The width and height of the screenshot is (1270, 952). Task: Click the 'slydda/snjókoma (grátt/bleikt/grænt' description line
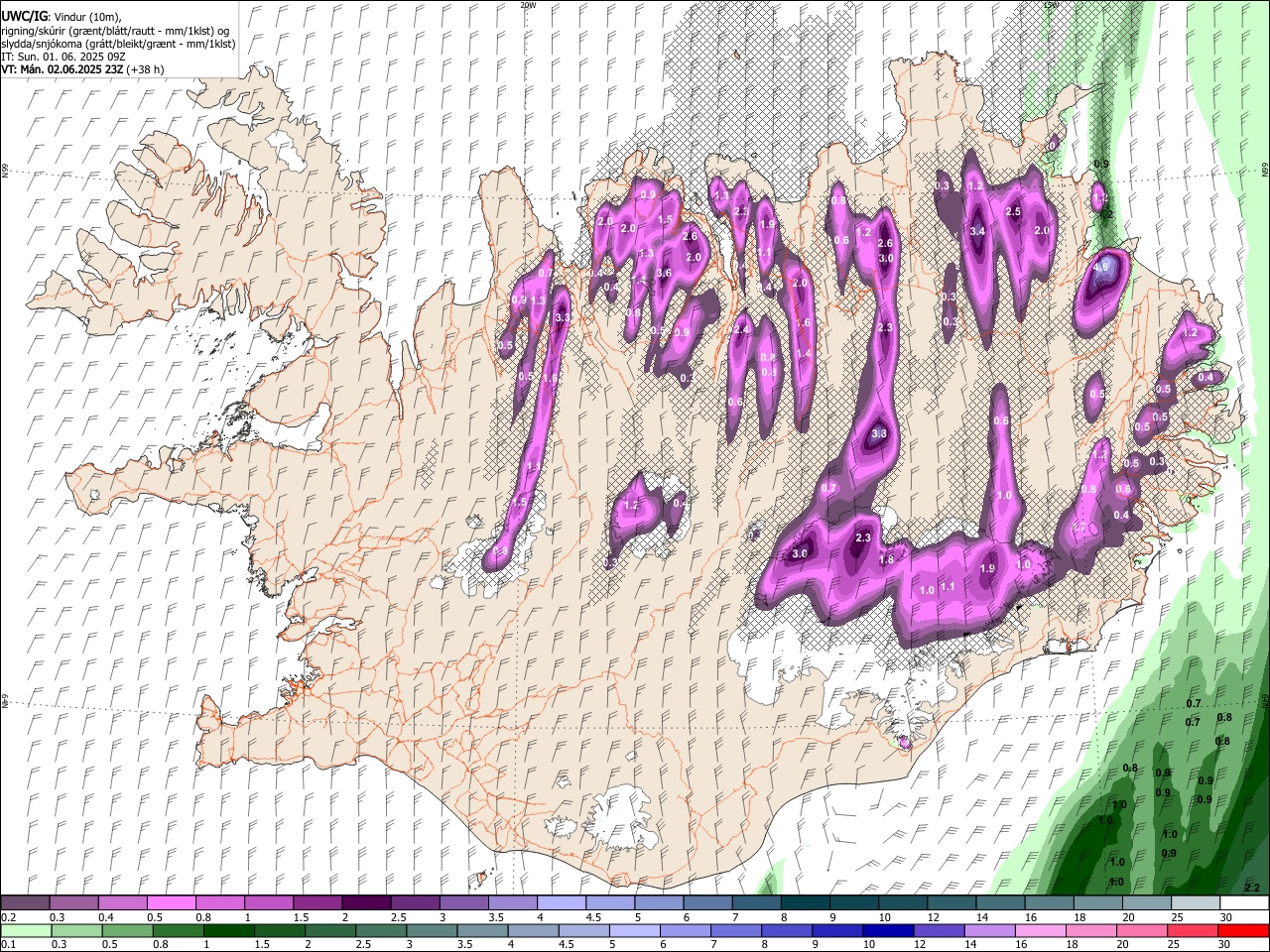[x=118, y=44]
